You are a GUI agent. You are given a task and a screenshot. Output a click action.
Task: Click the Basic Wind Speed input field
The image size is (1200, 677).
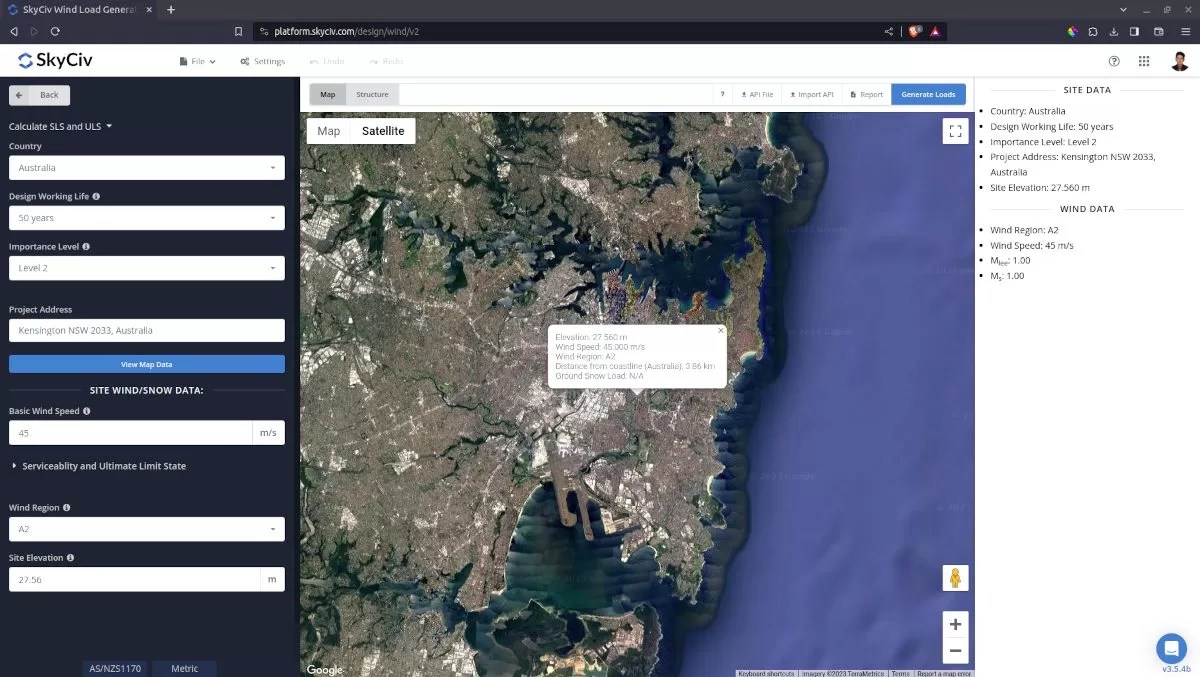click(x=130, y=432)
